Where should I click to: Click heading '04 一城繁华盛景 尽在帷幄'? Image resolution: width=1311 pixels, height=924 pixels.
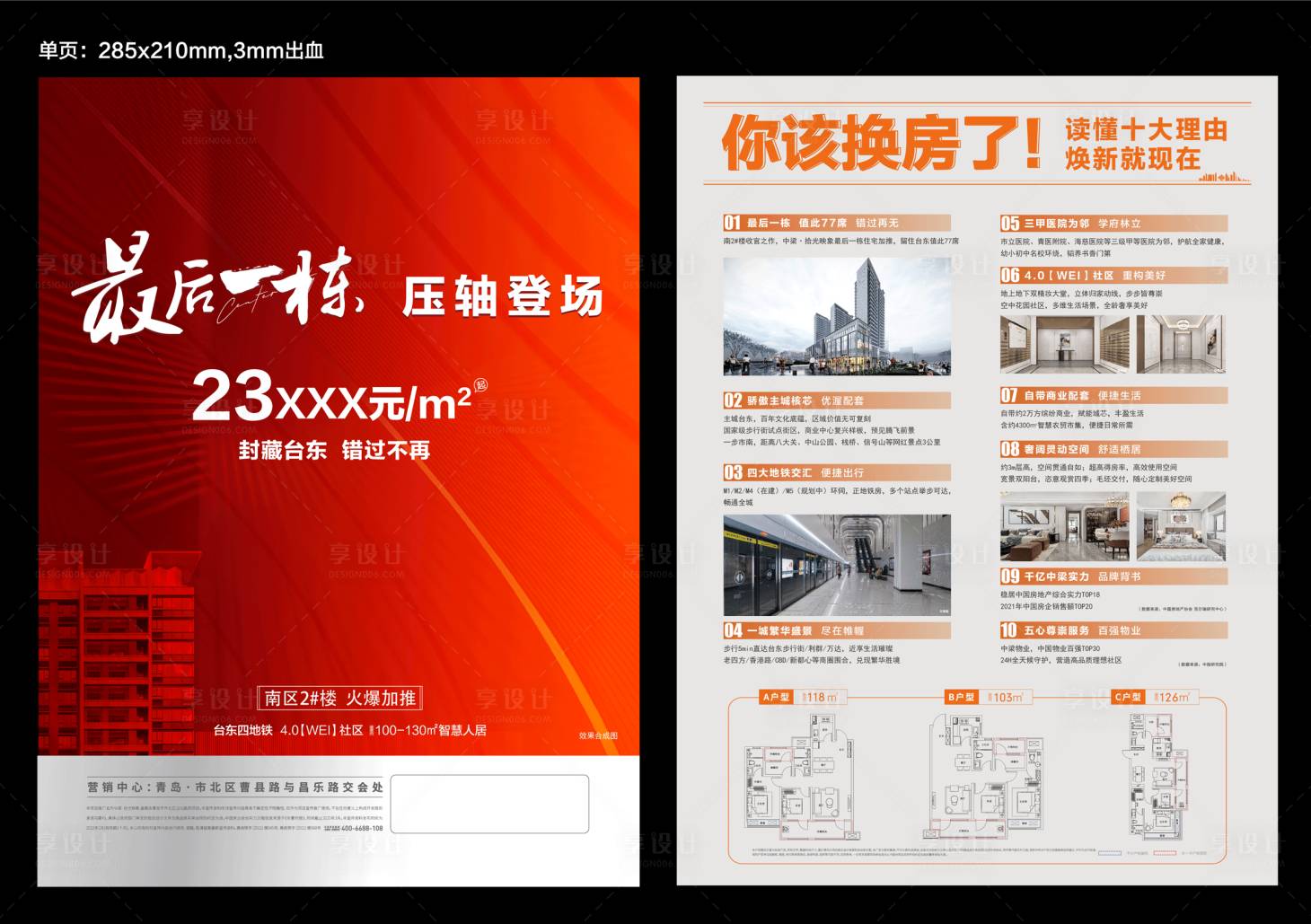tap(837, 630)
